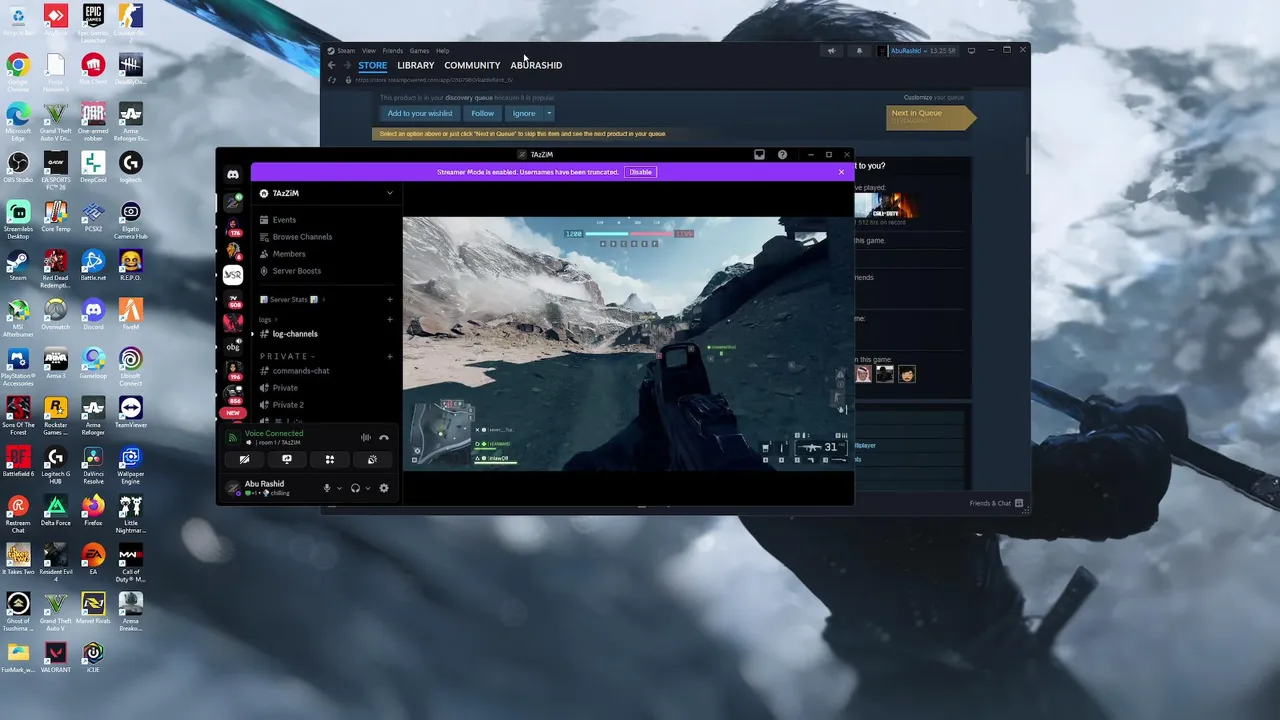Click Next in Queue in Steam

(x=930, y=117)
